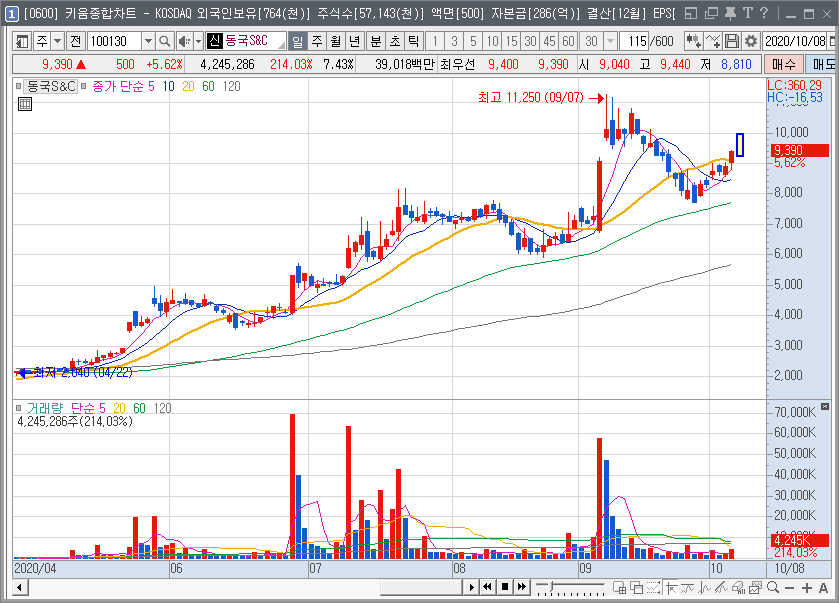Click the zoom slider handle in bottom toolbar
This screenshot has width=839, height=603.
coord(552,585)
